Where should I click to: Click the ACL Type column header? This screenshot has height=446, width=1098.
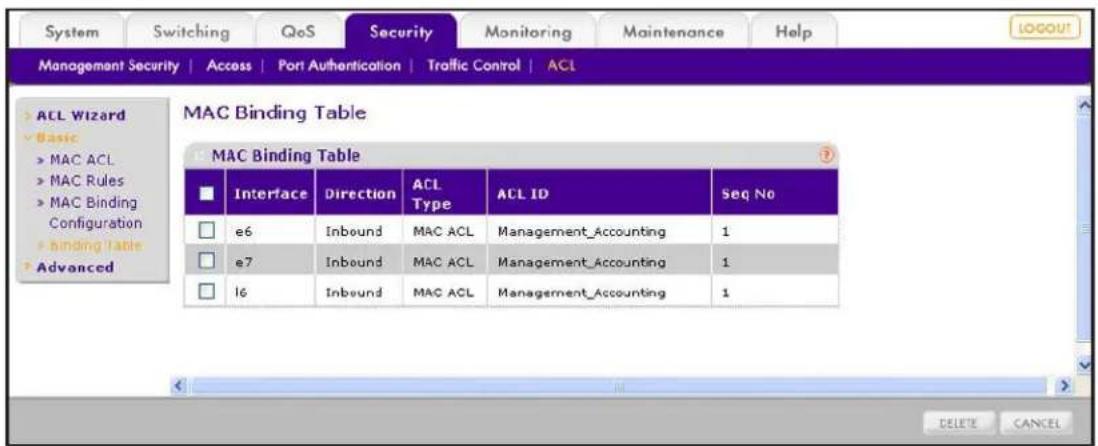click(445, 194)
